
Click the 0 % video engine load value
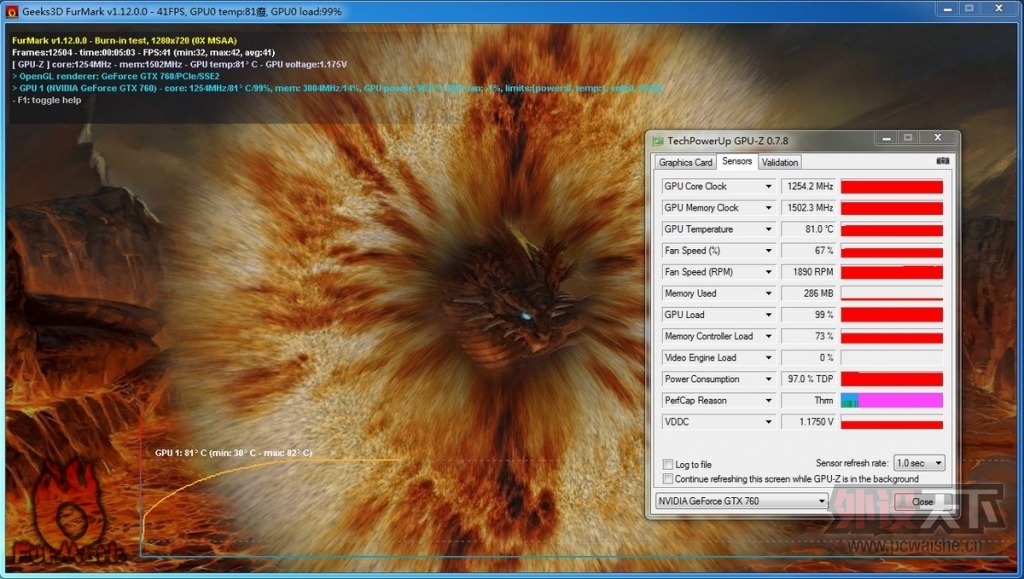(808, 358)
